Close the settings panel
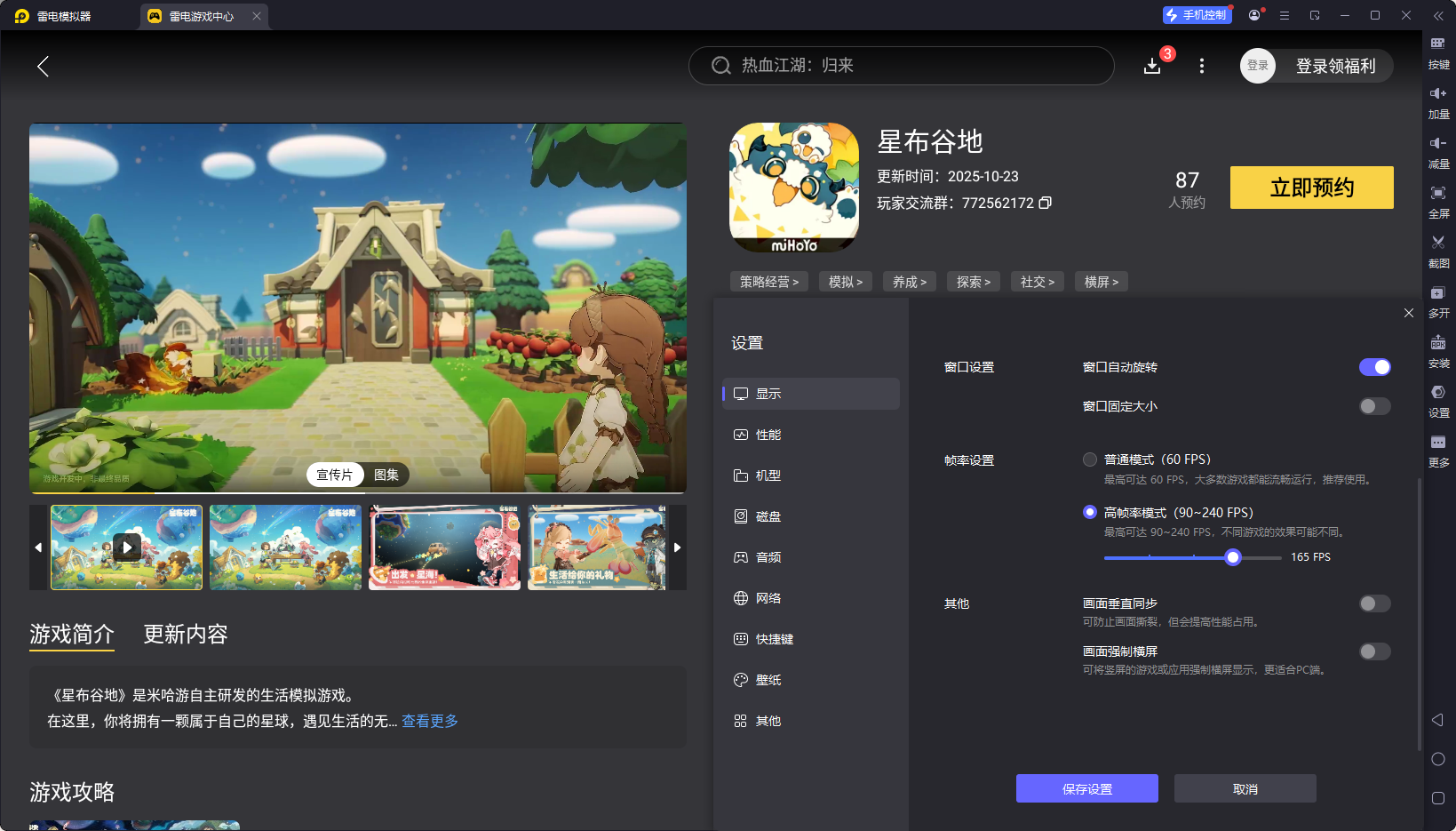 [x=1409, y=313]
